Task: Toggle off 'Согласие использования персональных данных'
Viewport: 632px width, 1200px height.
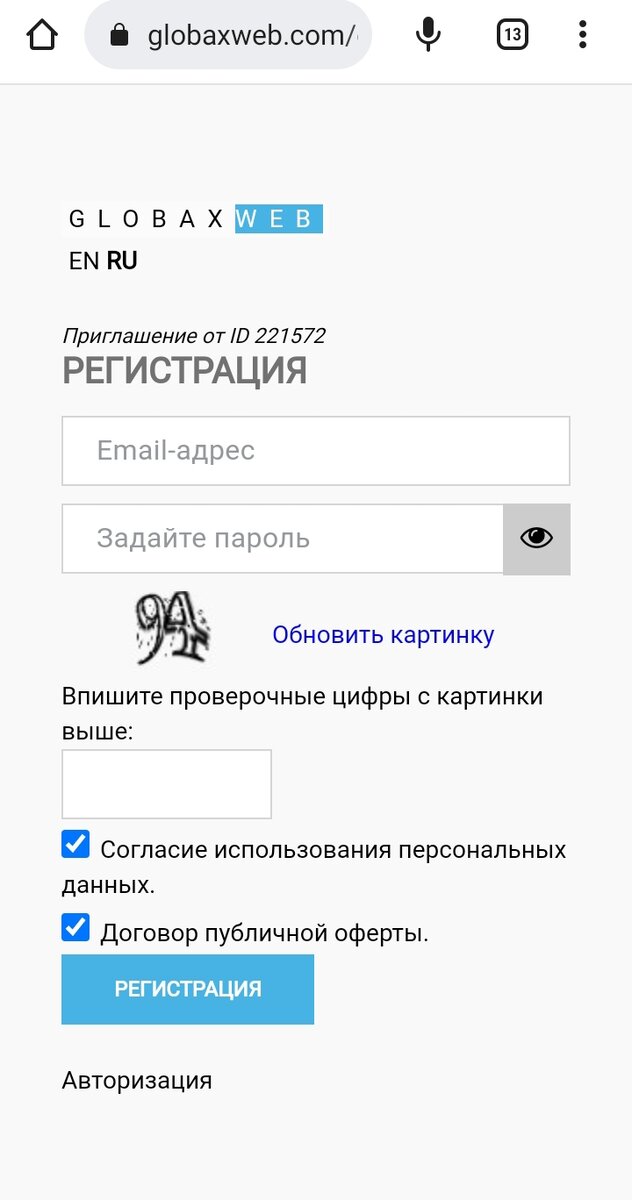Action: click(75, 844)
